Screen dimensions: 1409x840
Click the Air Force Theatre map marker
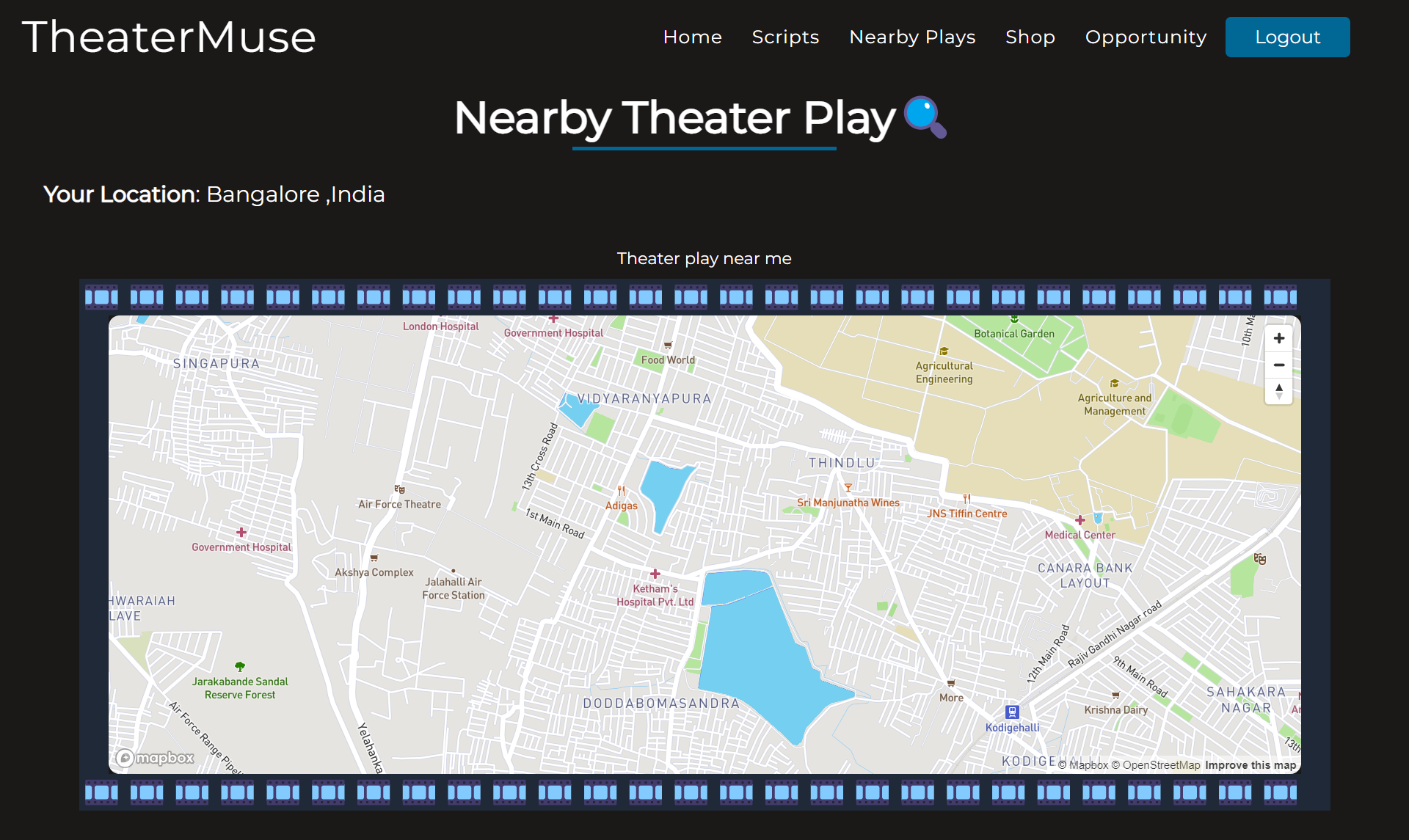tap(399, 489)
